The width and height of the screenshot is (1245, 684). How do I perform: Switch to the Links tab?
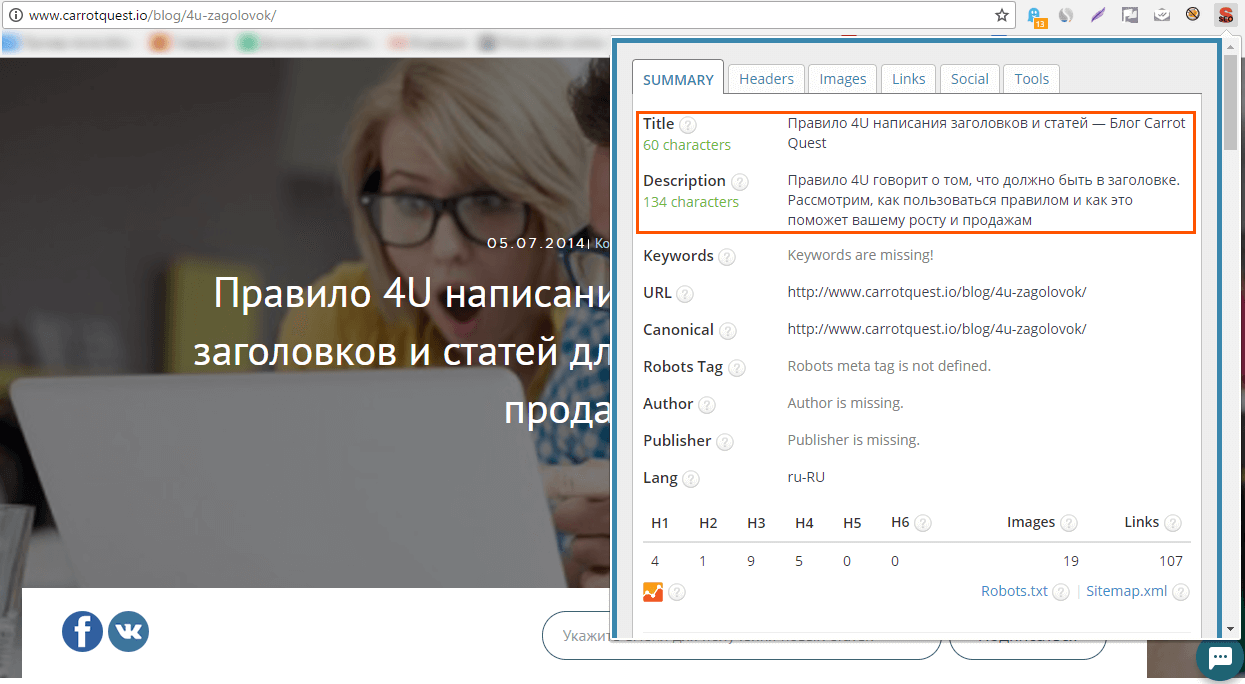click(x=908, y=79)
